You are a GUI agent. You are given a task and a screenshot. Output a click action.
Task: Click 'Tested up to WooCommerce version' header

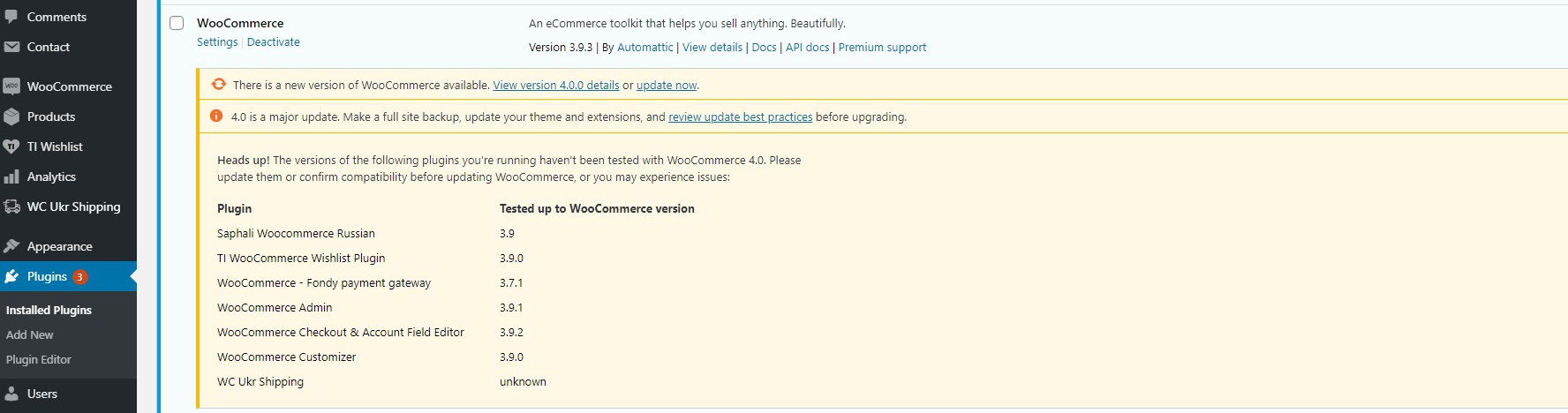click(597, 208)
